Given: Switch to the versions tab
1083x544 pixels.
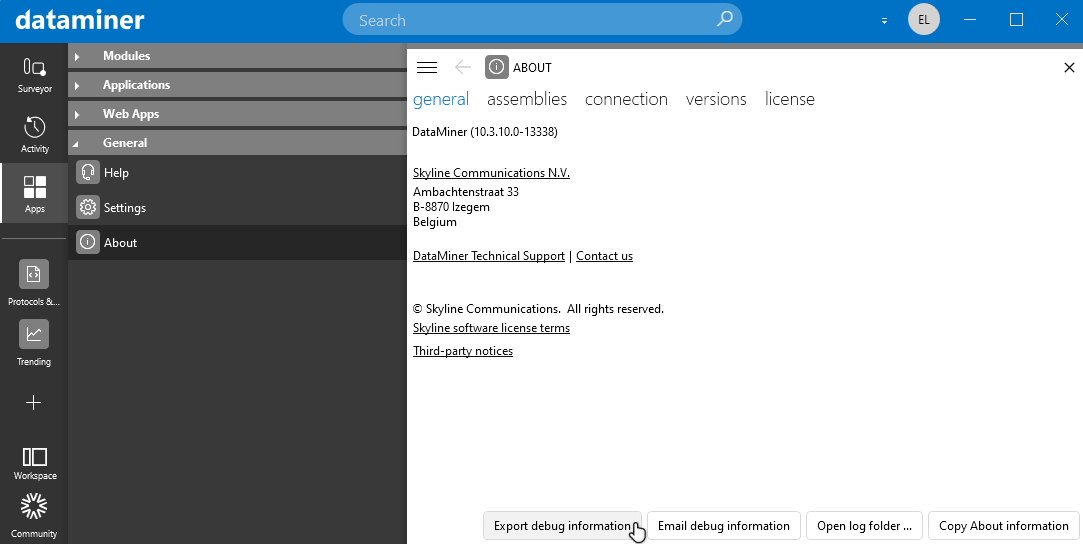Looking at the screenshot, I should pyautogui.click(x=716, y=99).
